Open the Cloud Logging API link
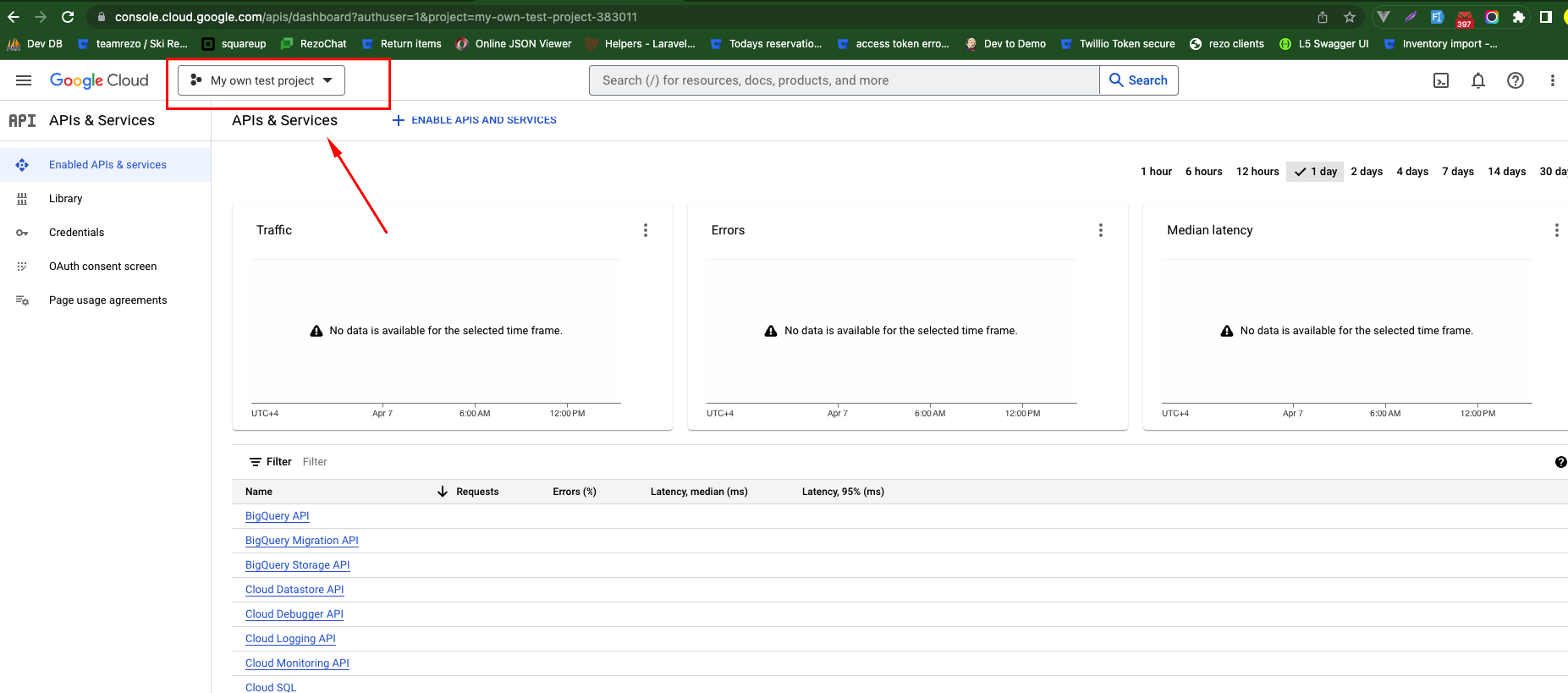Screen dimensions: 1568x693 [x=290, y=639]
